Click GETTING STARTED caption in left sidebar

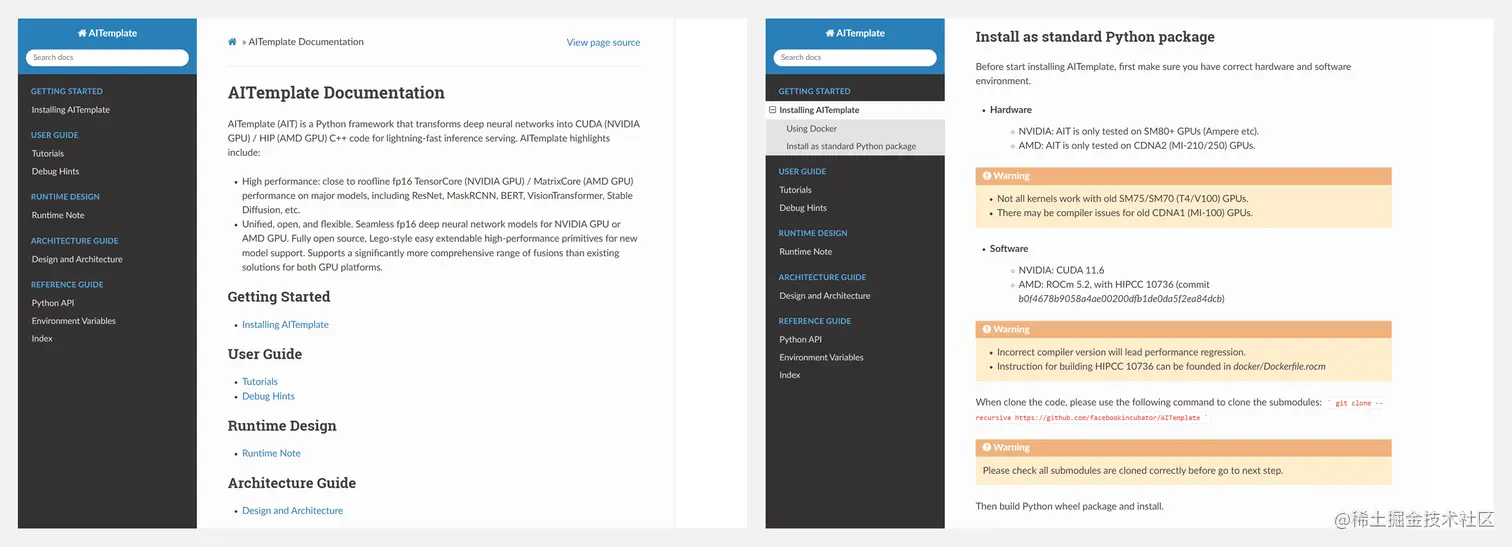tap(67, 91)
